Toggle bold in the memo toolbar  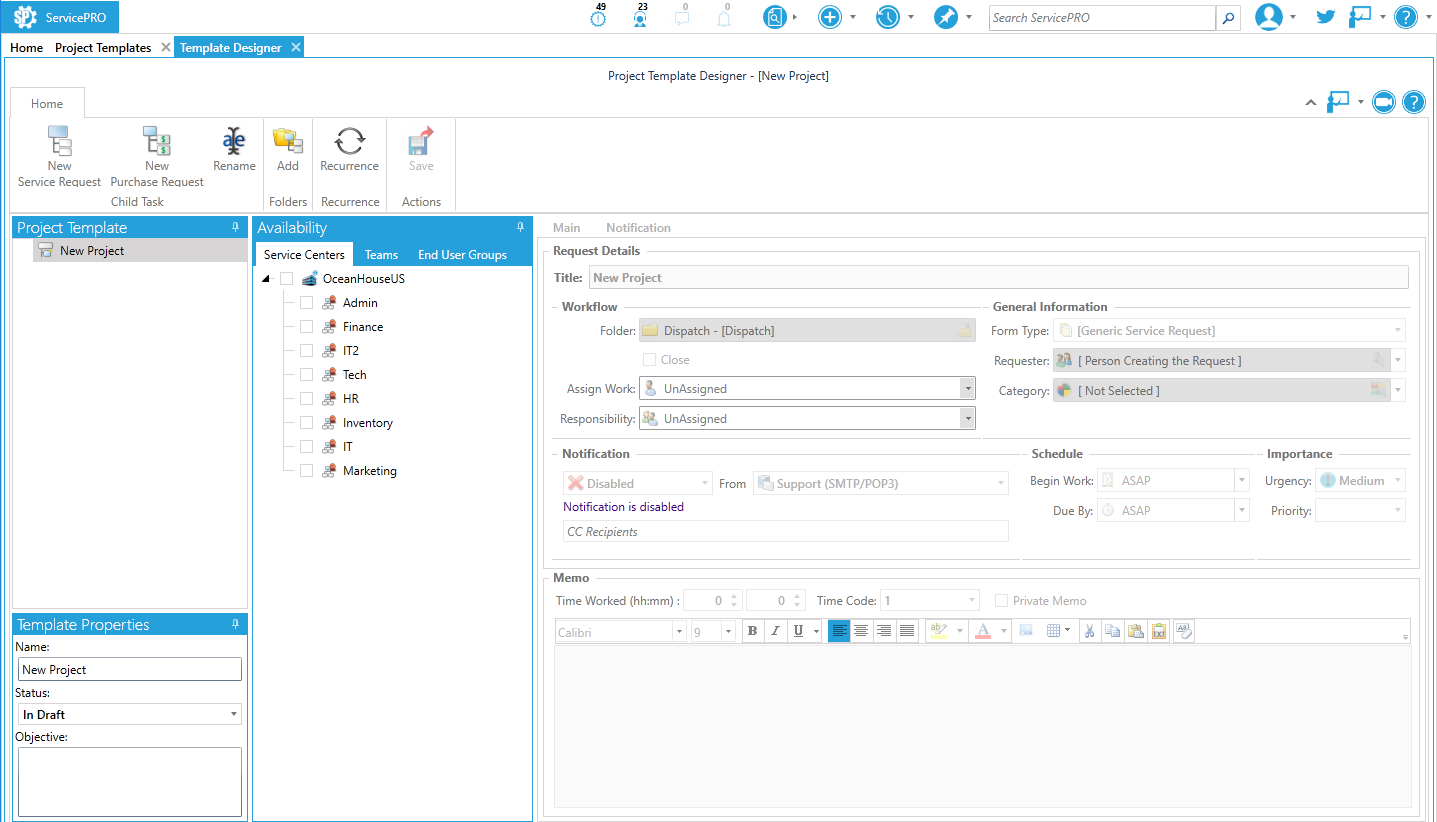click(752, 631)
